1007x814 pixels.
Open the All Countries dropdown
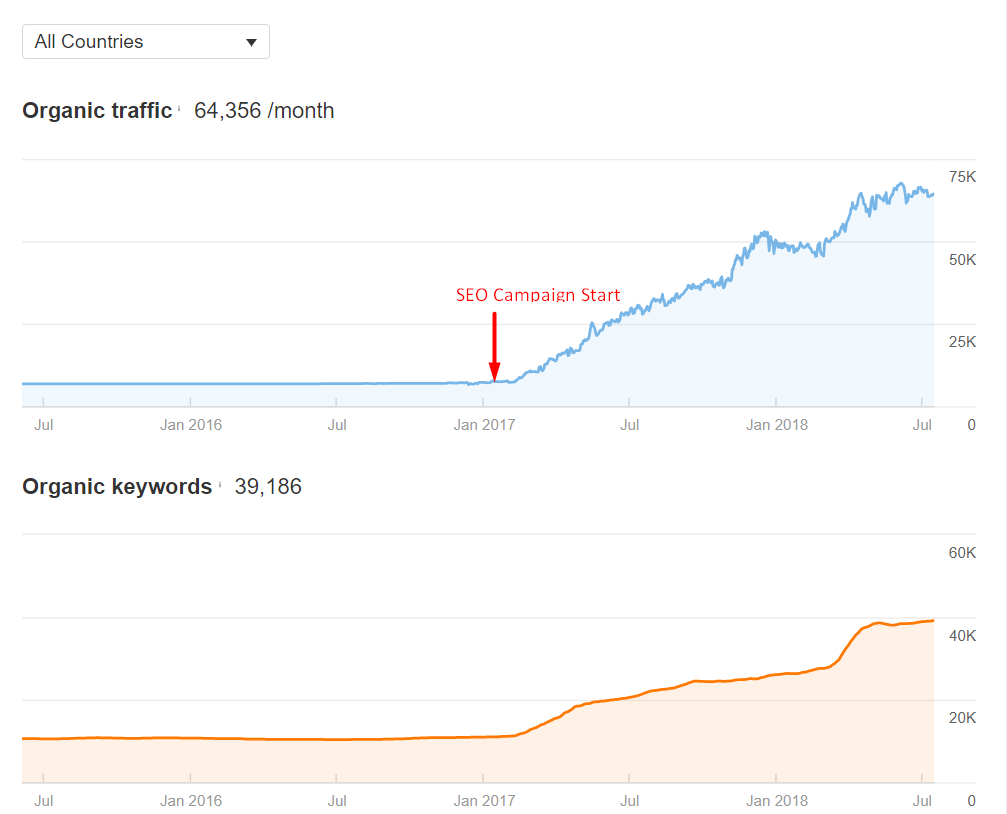point(145,42)
